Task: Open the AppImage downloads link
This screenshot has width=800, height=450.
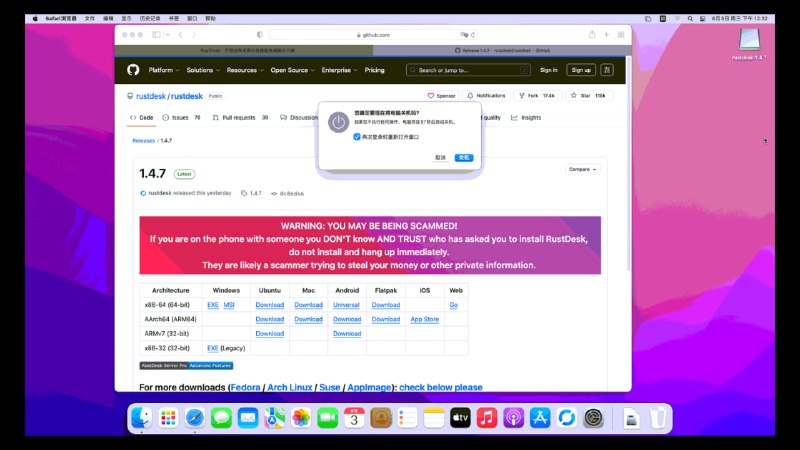Action: pyautogui.click(x=369, y=387)
